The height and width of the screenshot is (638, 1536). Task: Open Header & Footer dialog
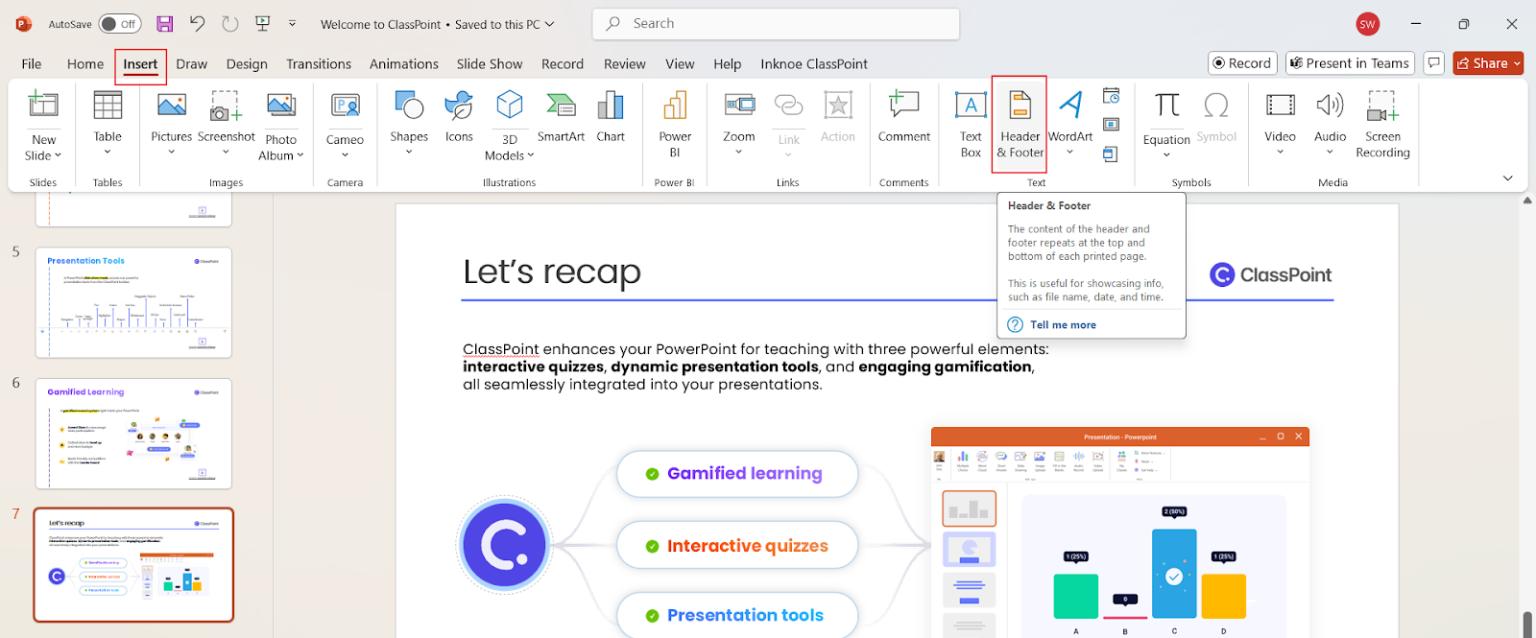[1019, 122]
